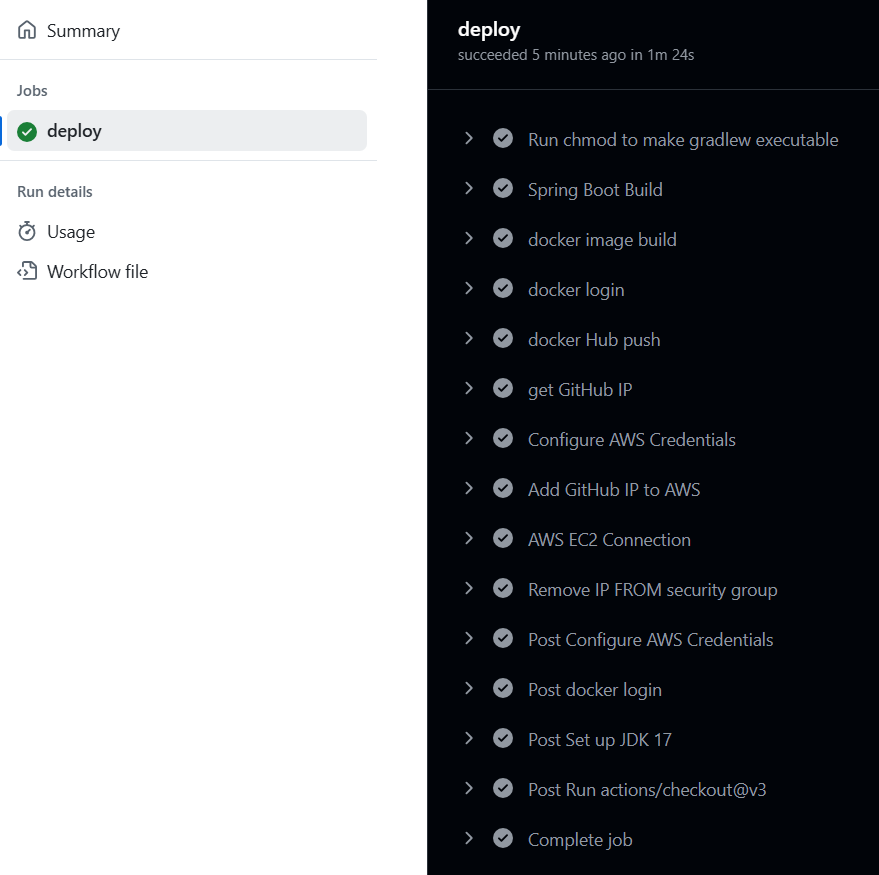Click status check icon for Run chmod step

[503, 138]
